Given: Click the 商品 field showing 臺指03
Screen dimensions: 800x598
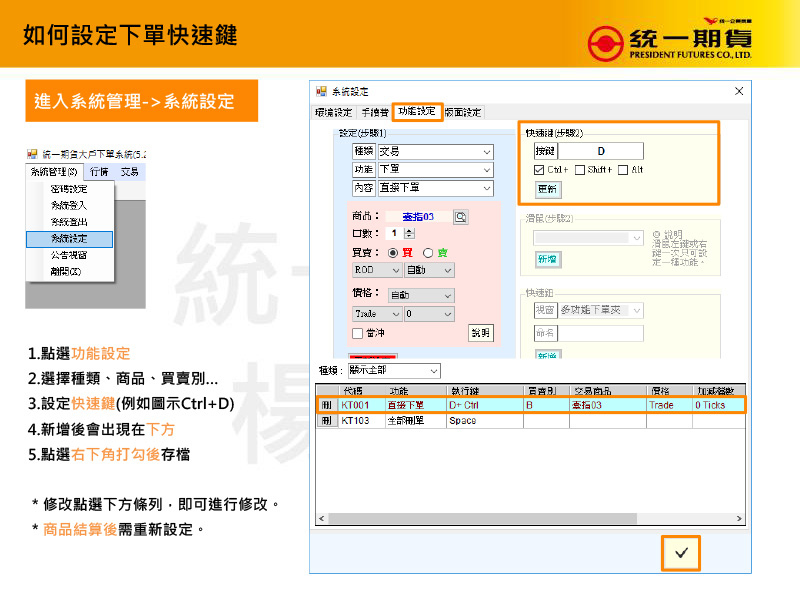Looking at the screenshot, I should (418, 217).
